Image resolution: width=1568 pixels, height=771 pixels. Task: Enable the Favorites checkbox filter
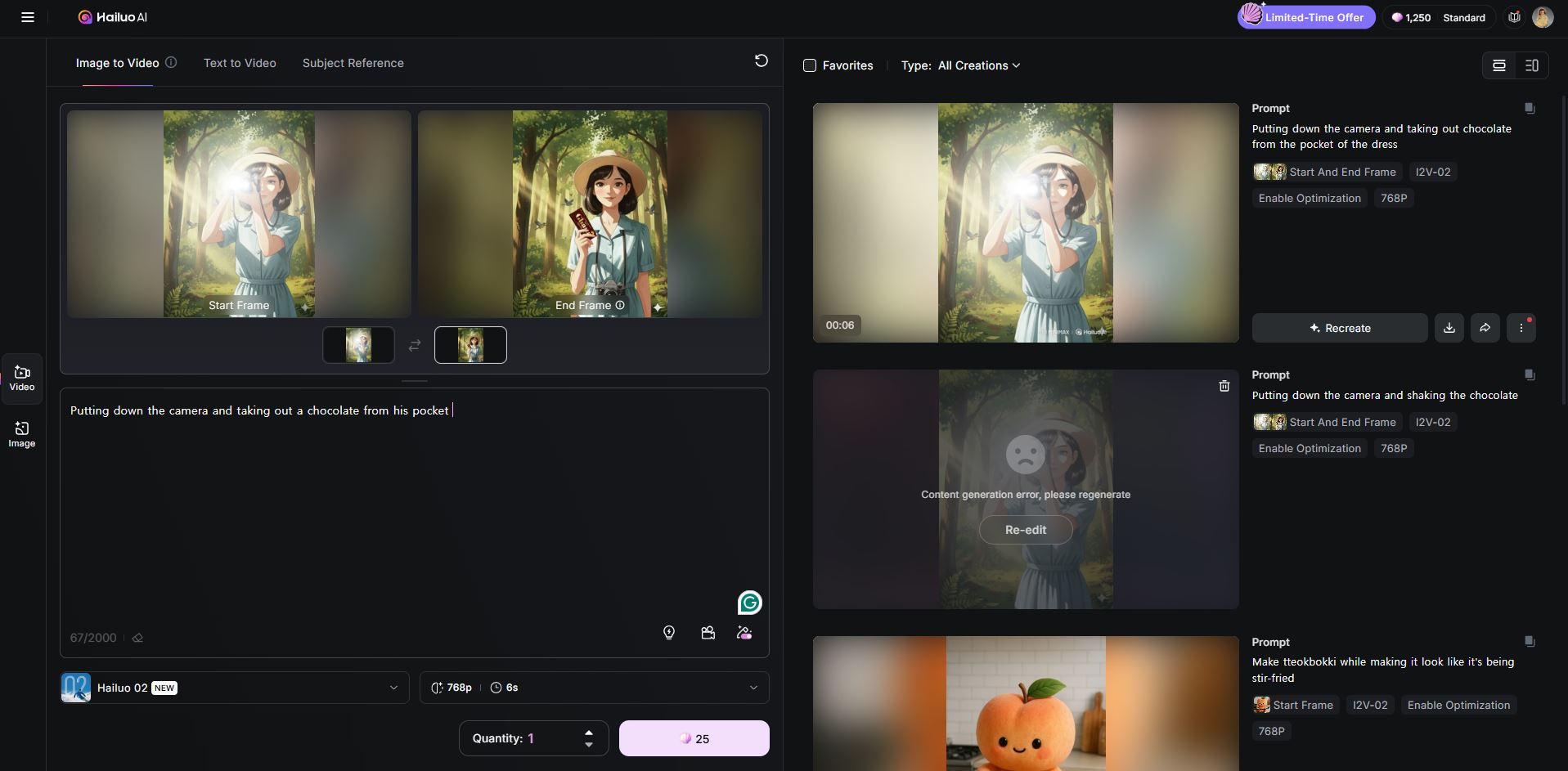point(810,65)
